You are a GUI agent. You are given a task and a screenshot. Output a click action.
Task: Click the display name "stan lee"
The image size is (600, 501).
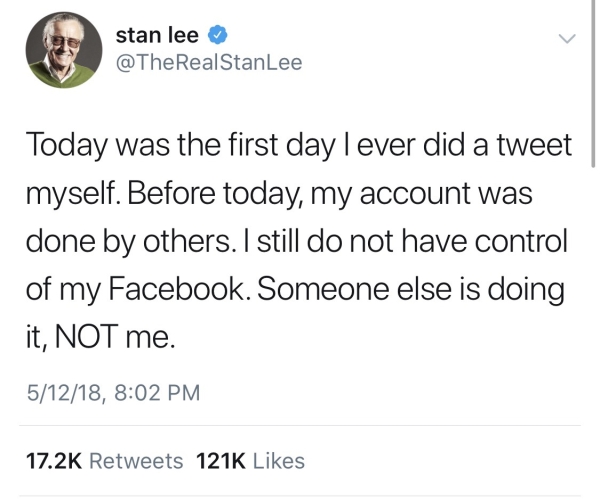tap(158, 35)
